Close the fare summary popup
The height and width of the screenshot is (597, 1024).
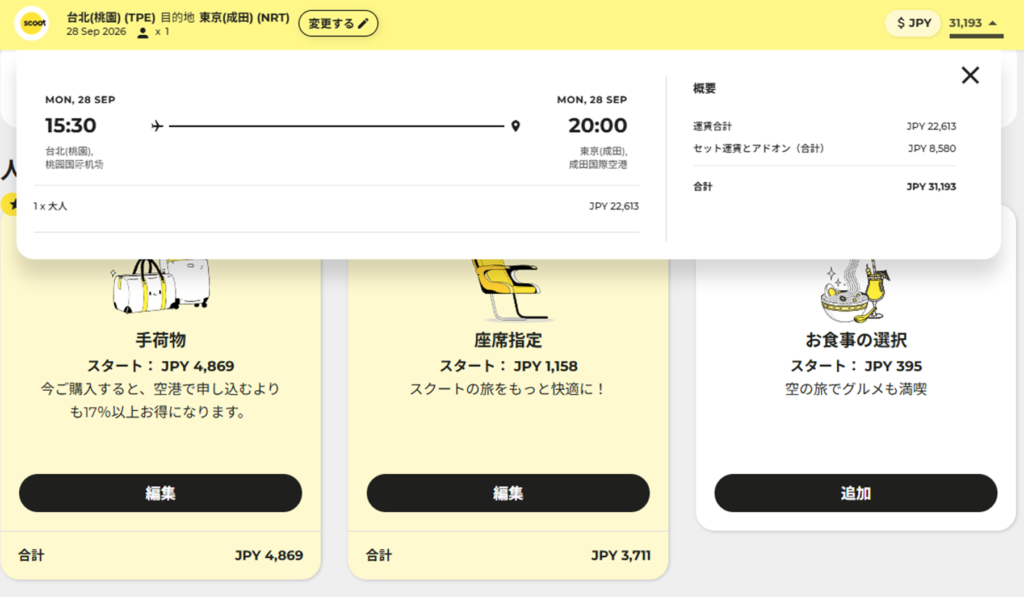coord(969,75)
